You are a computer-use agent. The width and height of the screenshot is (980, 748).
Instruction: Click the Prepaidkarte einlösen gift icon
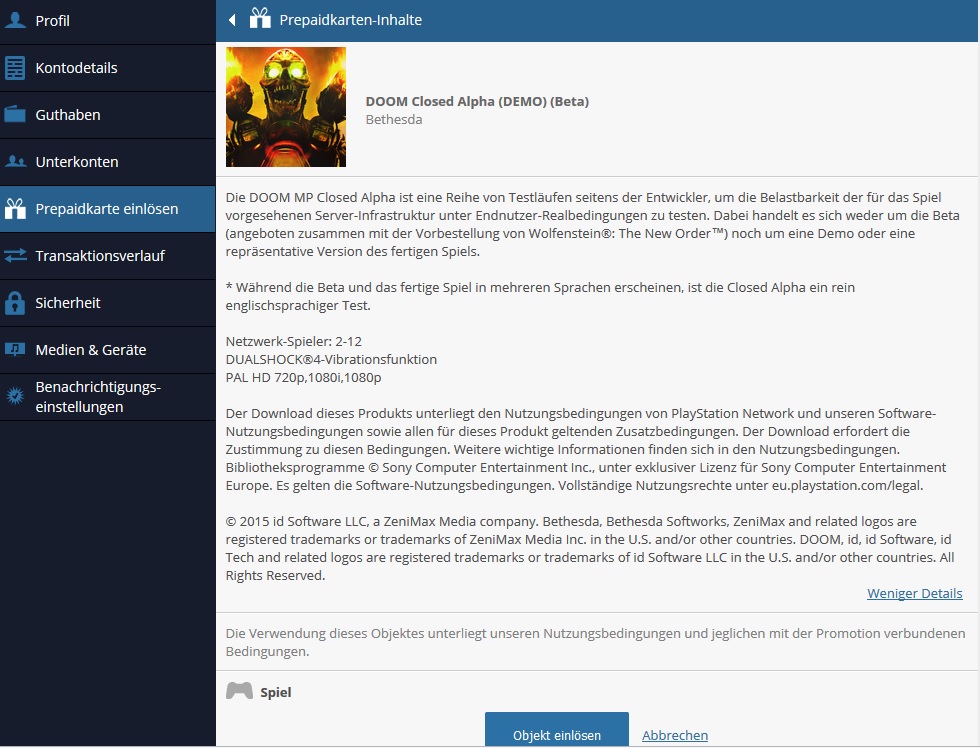coord(15,208)
